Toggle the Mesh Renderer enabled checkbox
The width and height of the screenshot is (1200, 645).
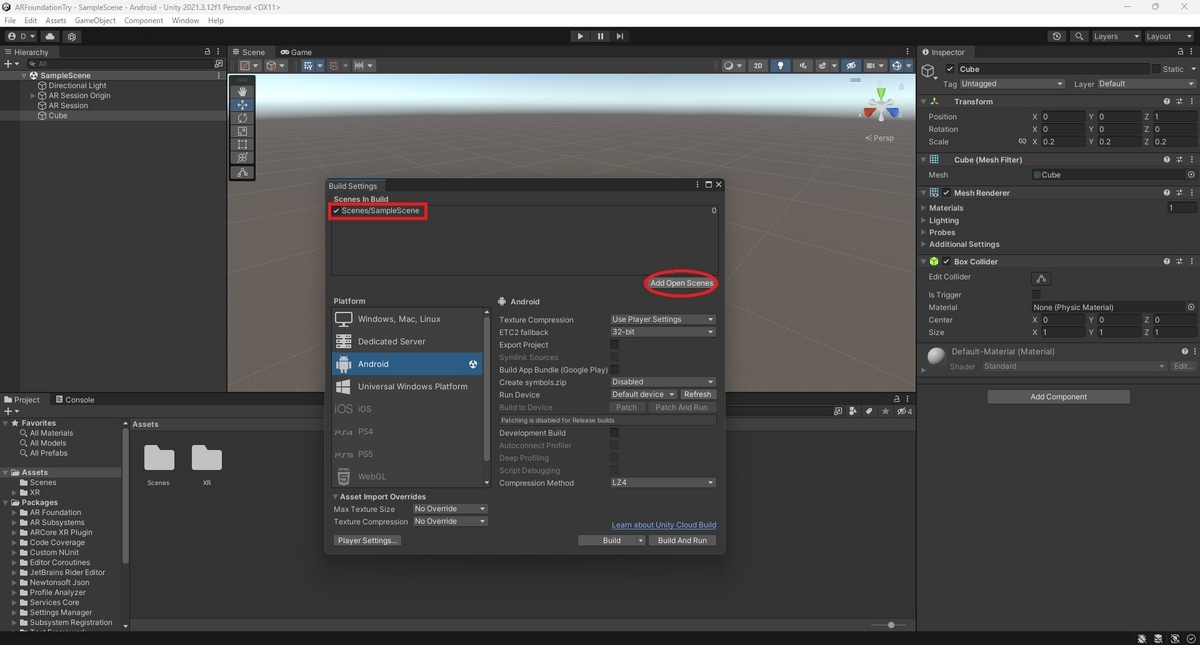pos(946,193)
